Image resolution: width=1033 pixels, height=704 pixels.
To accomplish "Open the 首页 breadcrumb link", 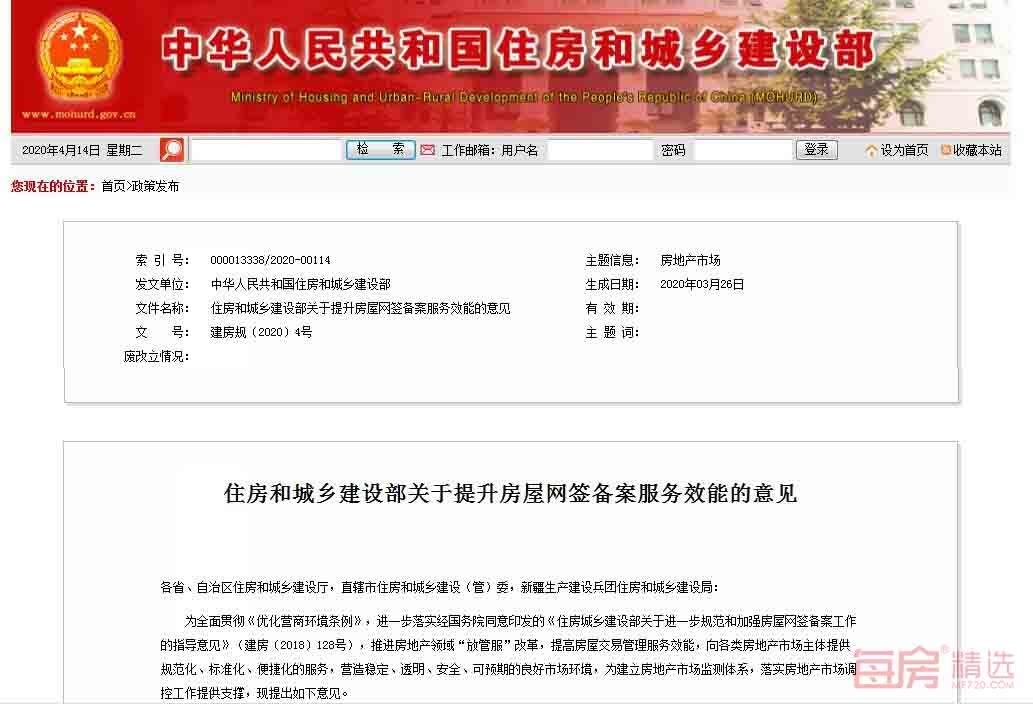I will (113, 186).
